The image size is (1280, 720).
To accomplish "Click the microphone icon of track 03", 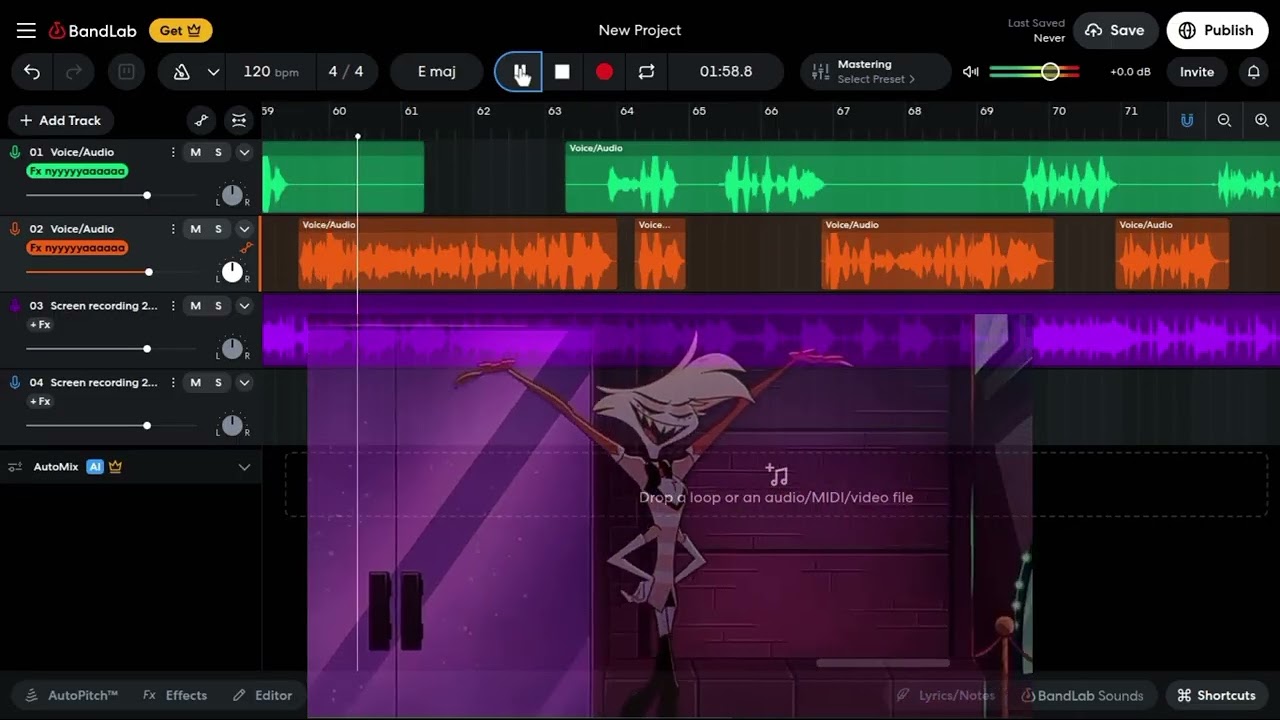I will (x=15, y=306).
